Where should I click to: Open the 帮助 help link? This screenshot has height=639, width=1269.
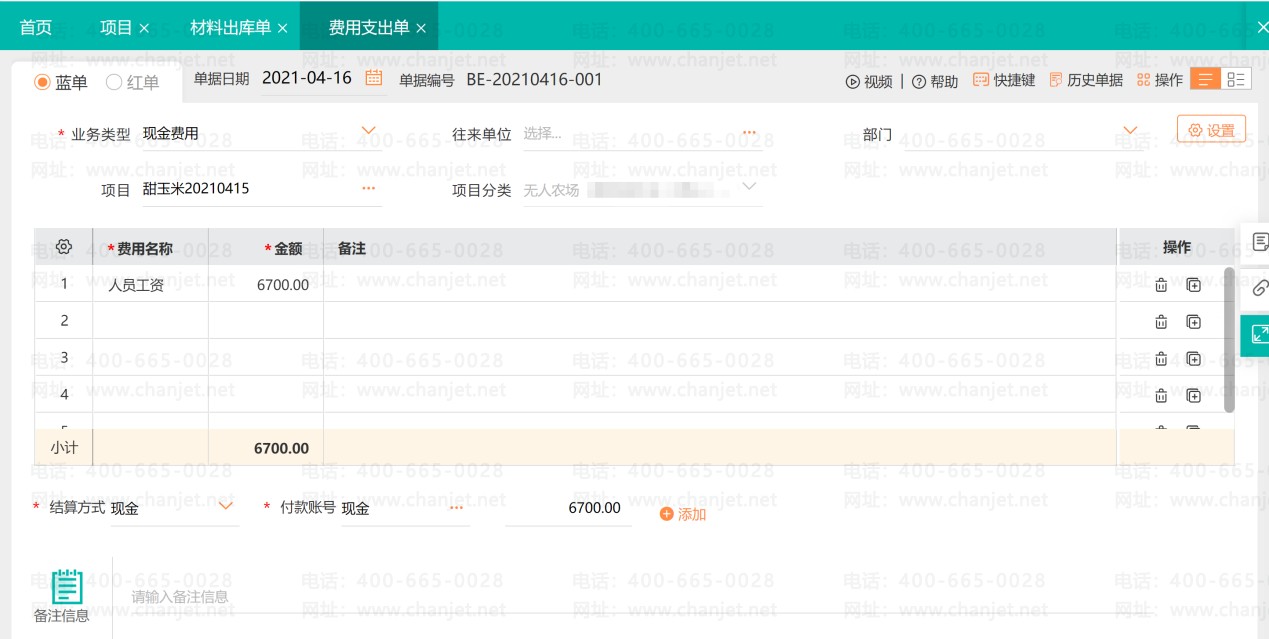935,81
